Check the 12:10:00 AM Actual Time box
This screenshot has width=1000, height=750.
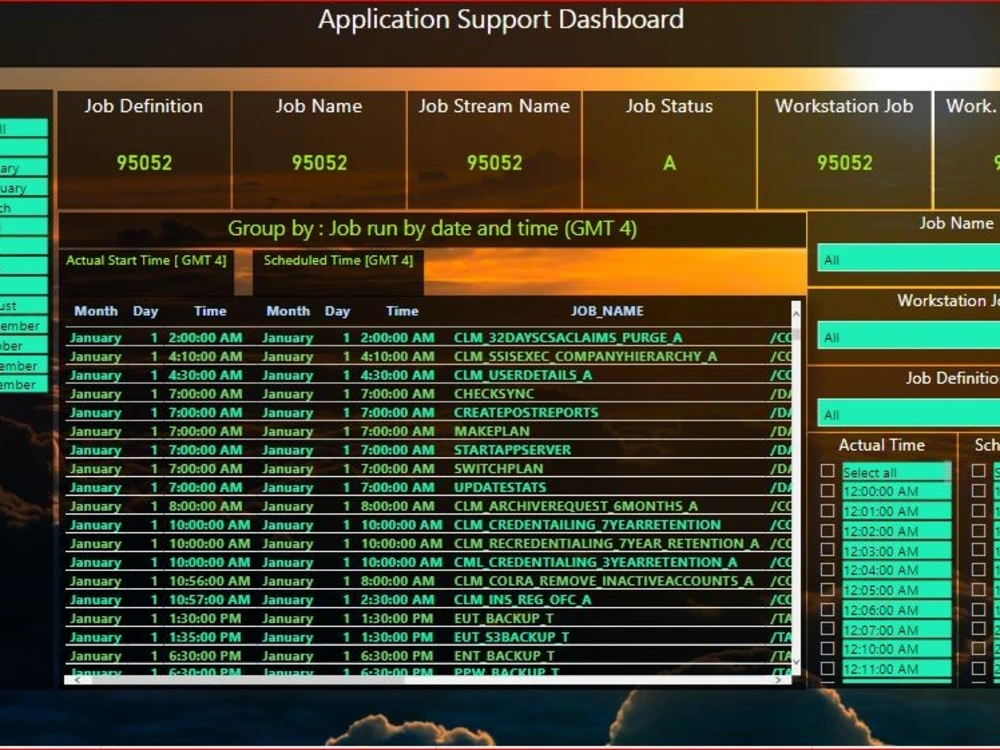click(828, 649)
